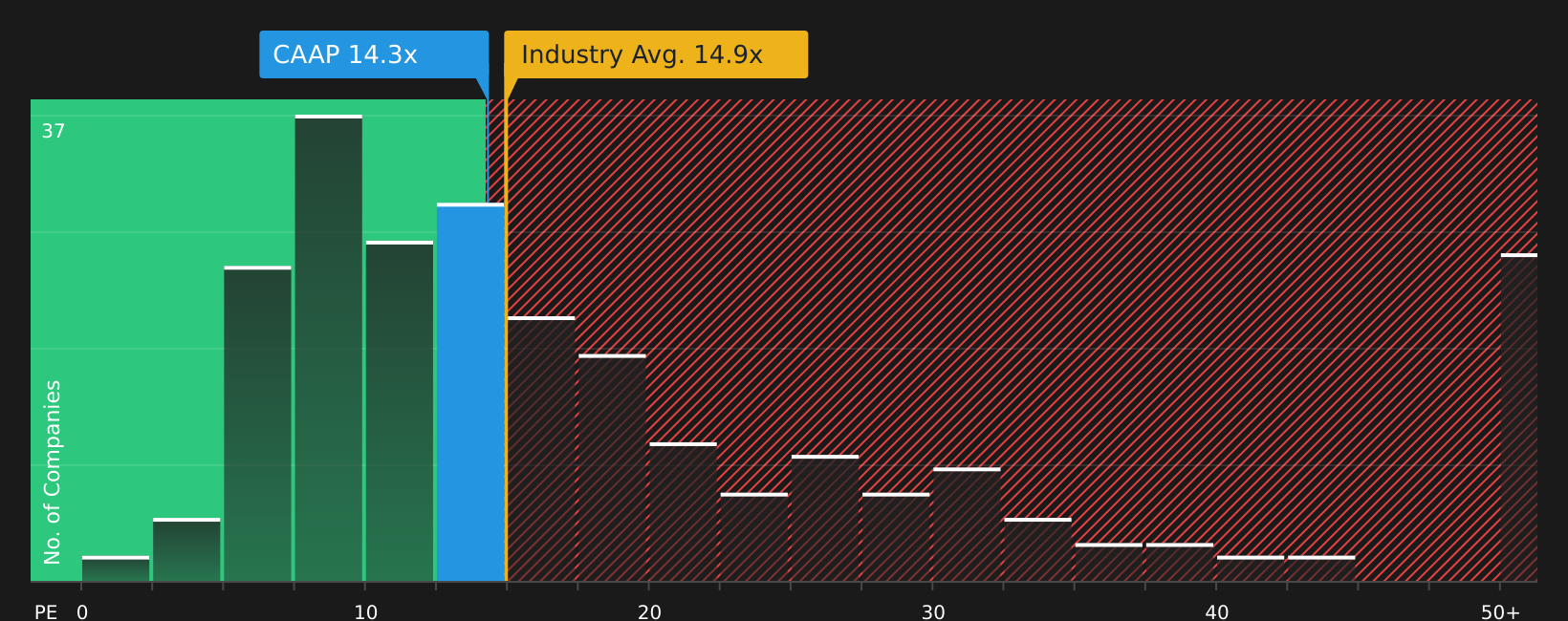The height and width of the screenshot is (621, 1568).
Task: Select the bar in the 20–22.5 PE bin
Action: [x=684, y=512]
